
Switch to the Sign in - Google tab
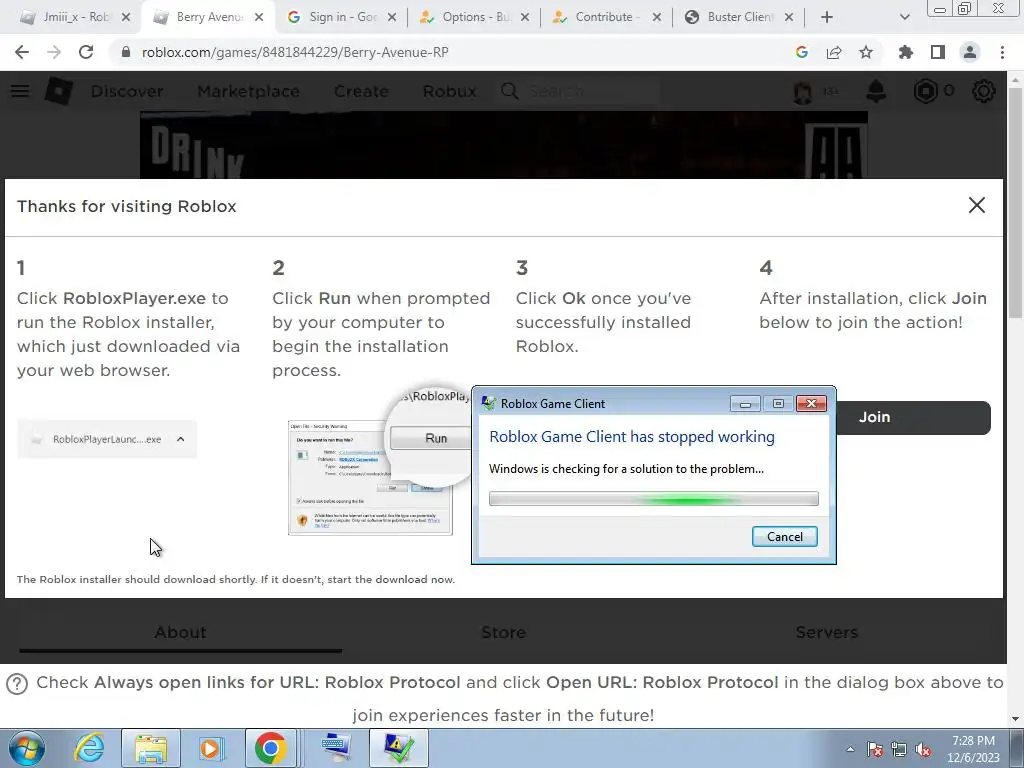[x=341, y=17]
